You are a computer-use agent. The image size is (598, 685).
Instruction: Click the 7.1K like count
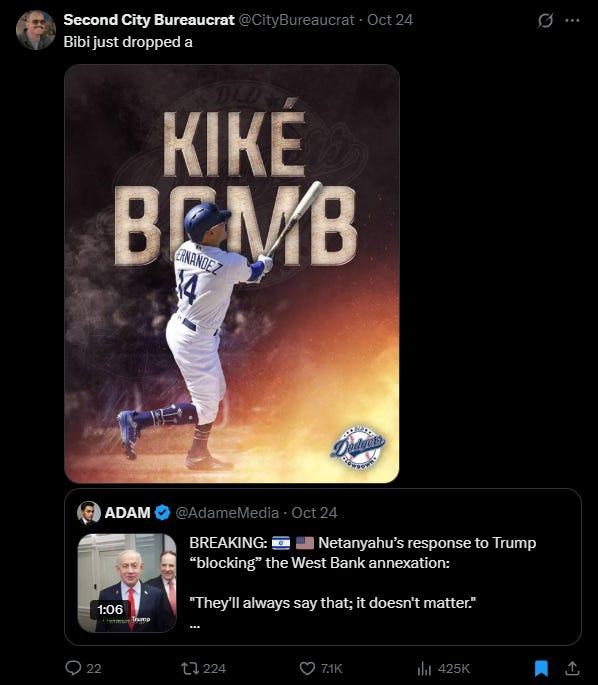click(x=332, y=668)
